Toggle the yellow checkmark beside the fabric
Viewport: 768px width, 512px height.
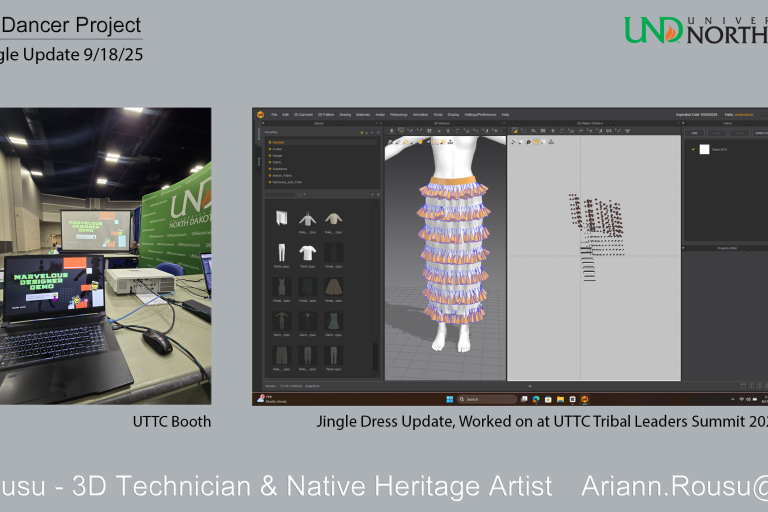[693, 149]
